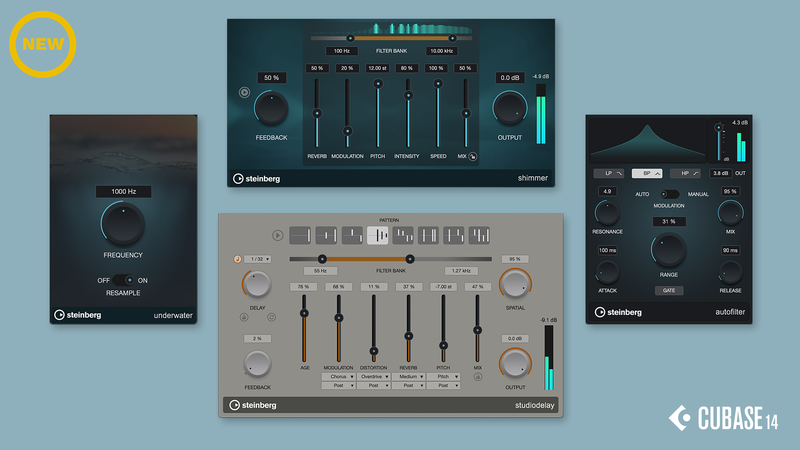Click the autofilter GATE button
The width and height of the screenshot is (800, 450).
[669, 290]
